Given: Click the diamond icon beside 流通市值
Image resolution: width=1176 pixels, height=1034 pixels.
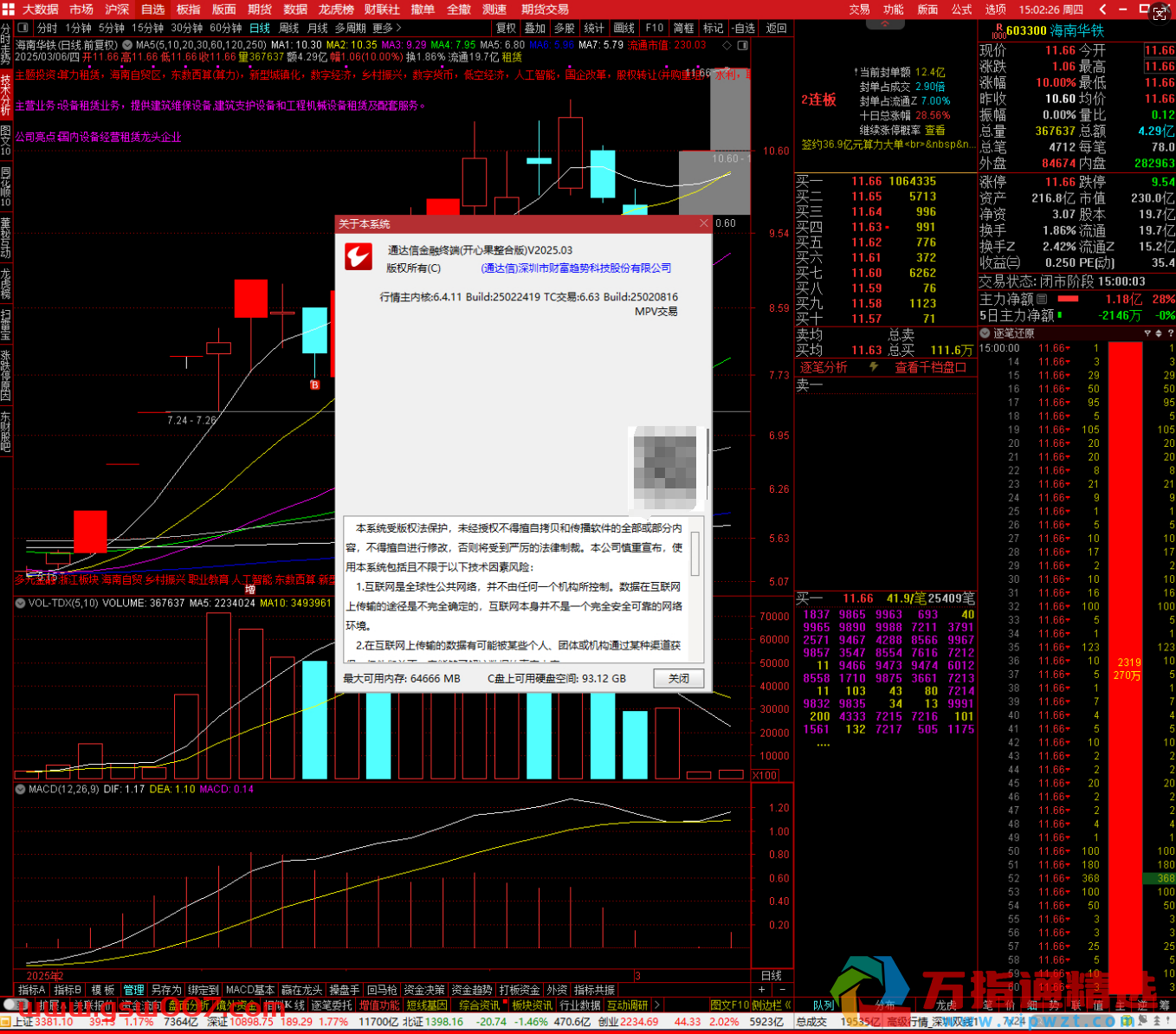Looking at the screenshot, I should tap(727, 45).
